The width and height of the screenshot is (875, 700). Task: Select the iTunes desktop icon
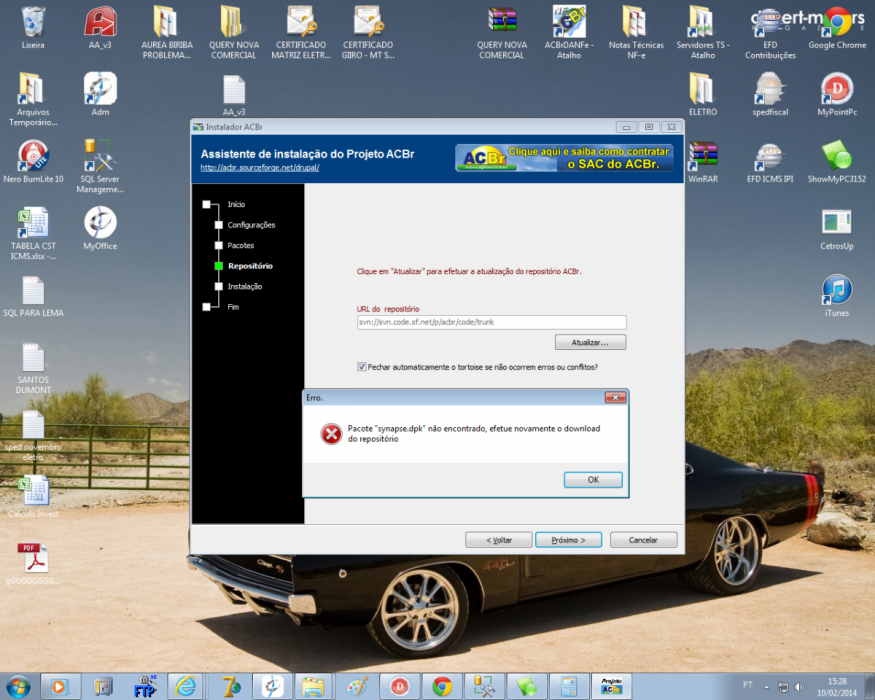pos(836,296)
